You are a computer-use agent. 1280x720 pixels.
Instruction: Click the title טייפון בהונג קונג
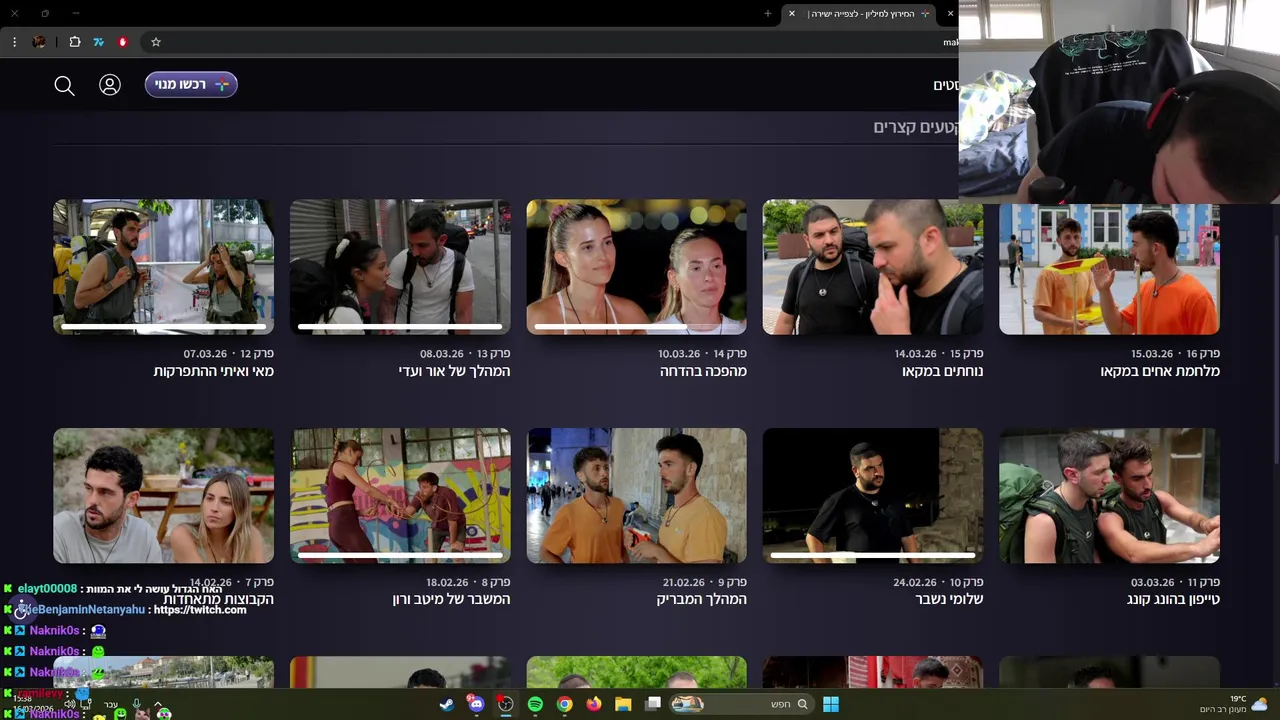click(x=1173, y=599)
